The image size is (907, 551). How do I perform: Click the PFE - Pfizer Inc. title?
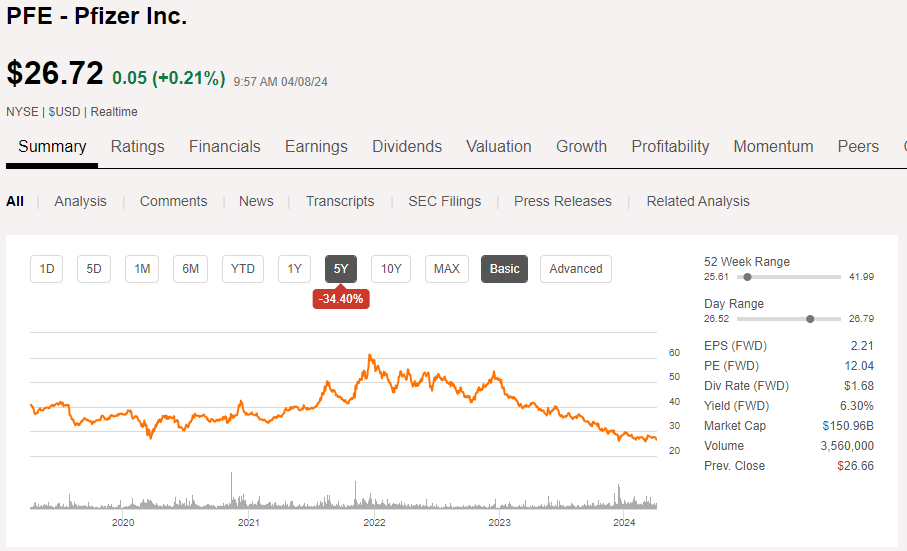coord(97,16)
